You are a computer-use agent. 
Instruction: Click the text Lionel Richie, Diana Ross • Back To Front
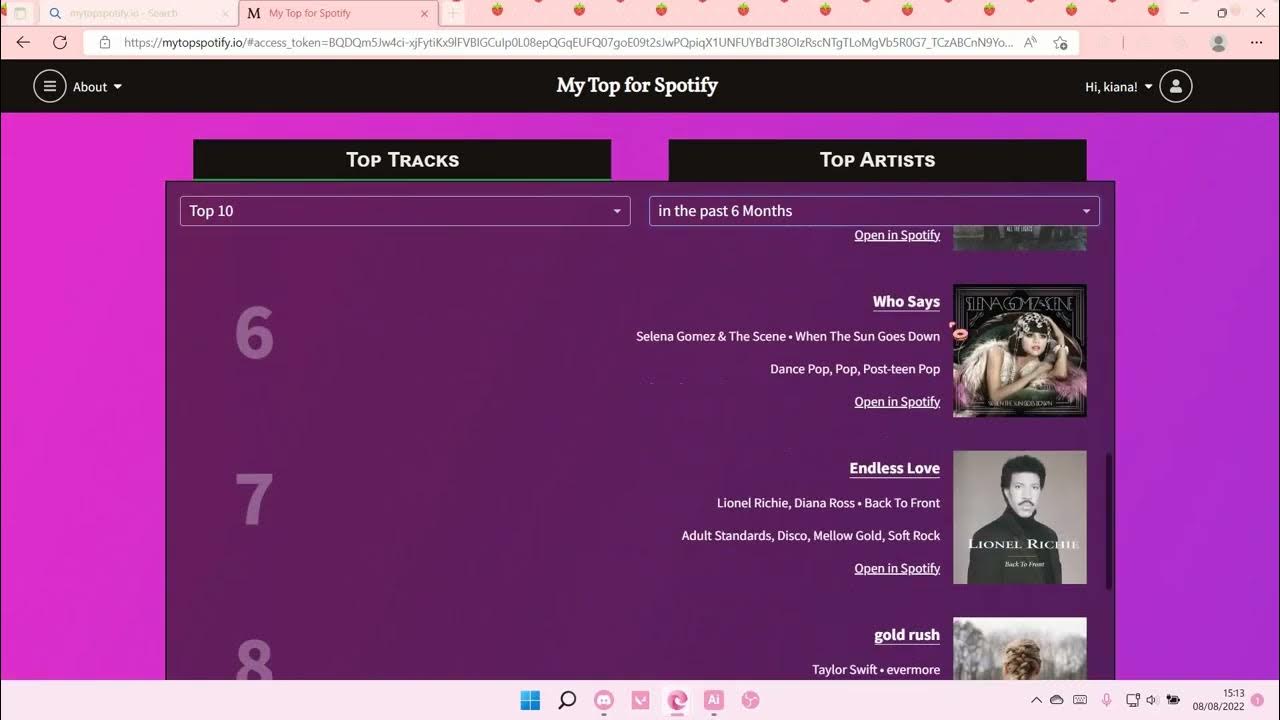pos(828,503)
